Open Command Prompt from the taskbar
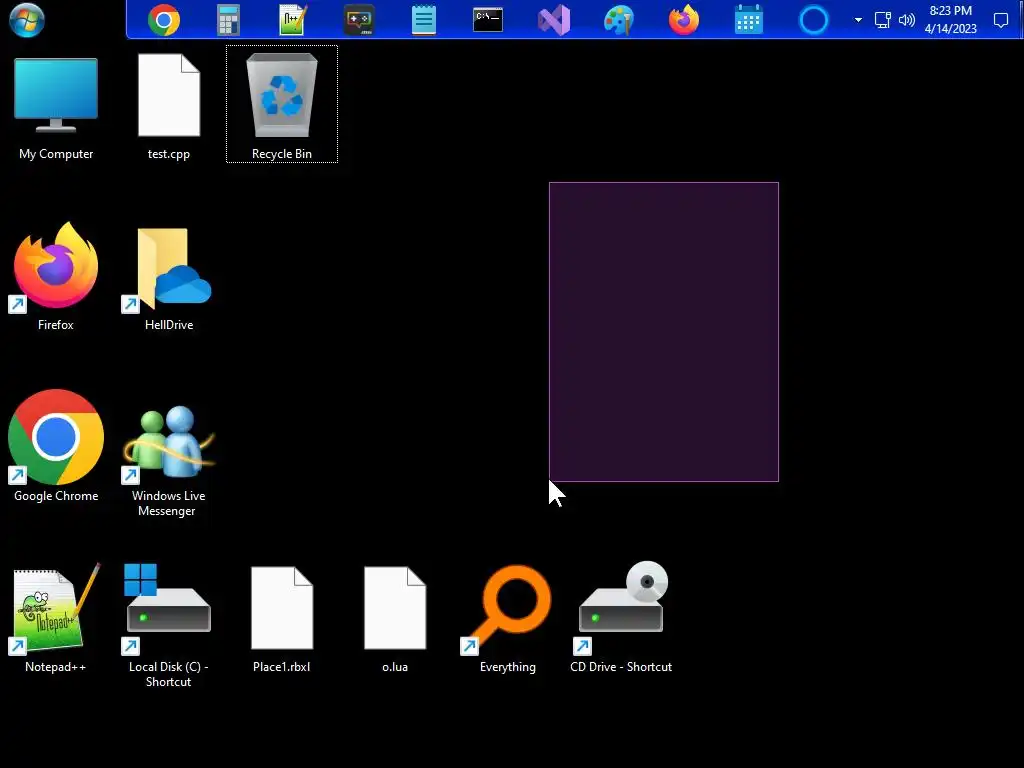1024x768 pixels. (x=488, y=20)
